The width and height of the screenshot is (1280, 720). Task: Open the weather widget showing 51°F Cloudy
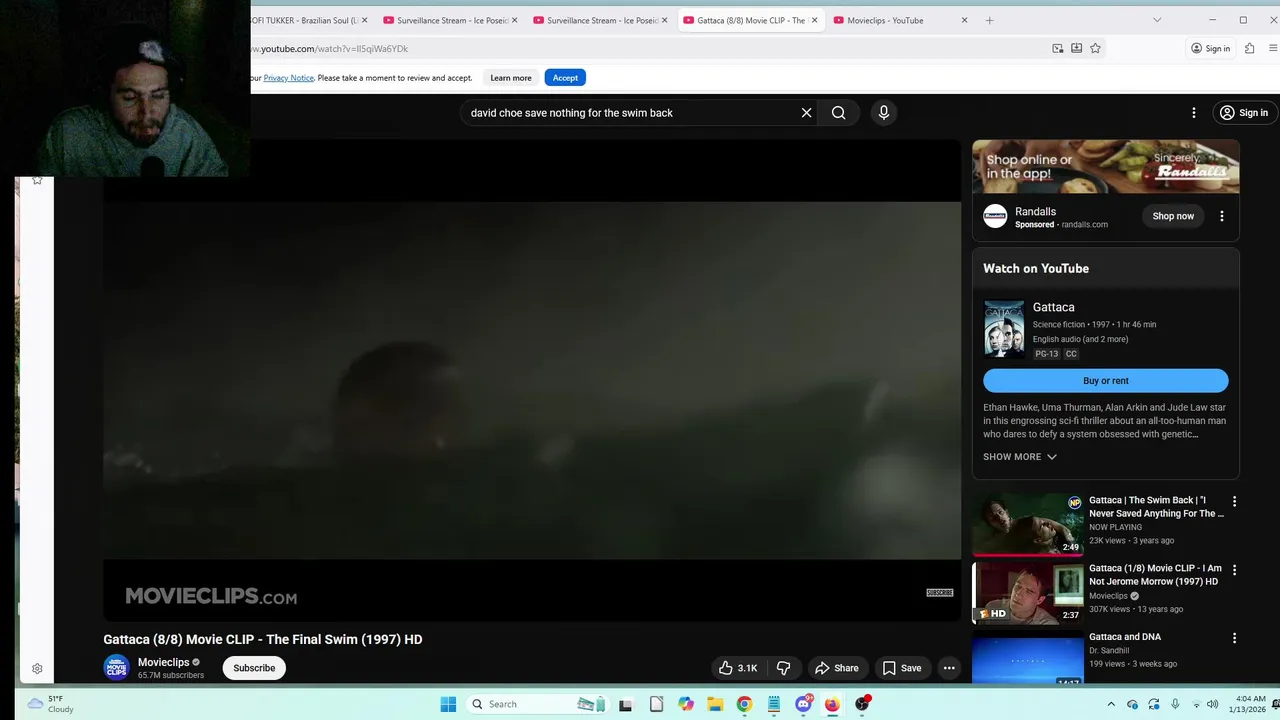pyautogui.click(x=50, y=704)
